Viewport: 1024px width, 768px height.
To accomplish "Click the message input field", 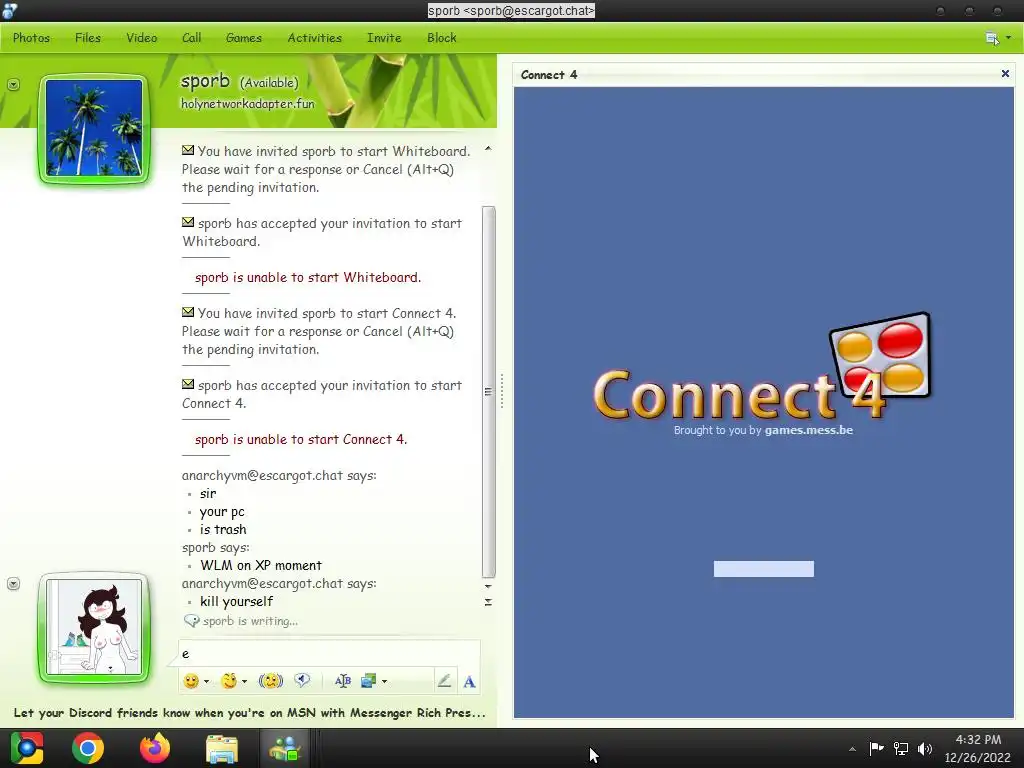I will click(x=329, y=653).
